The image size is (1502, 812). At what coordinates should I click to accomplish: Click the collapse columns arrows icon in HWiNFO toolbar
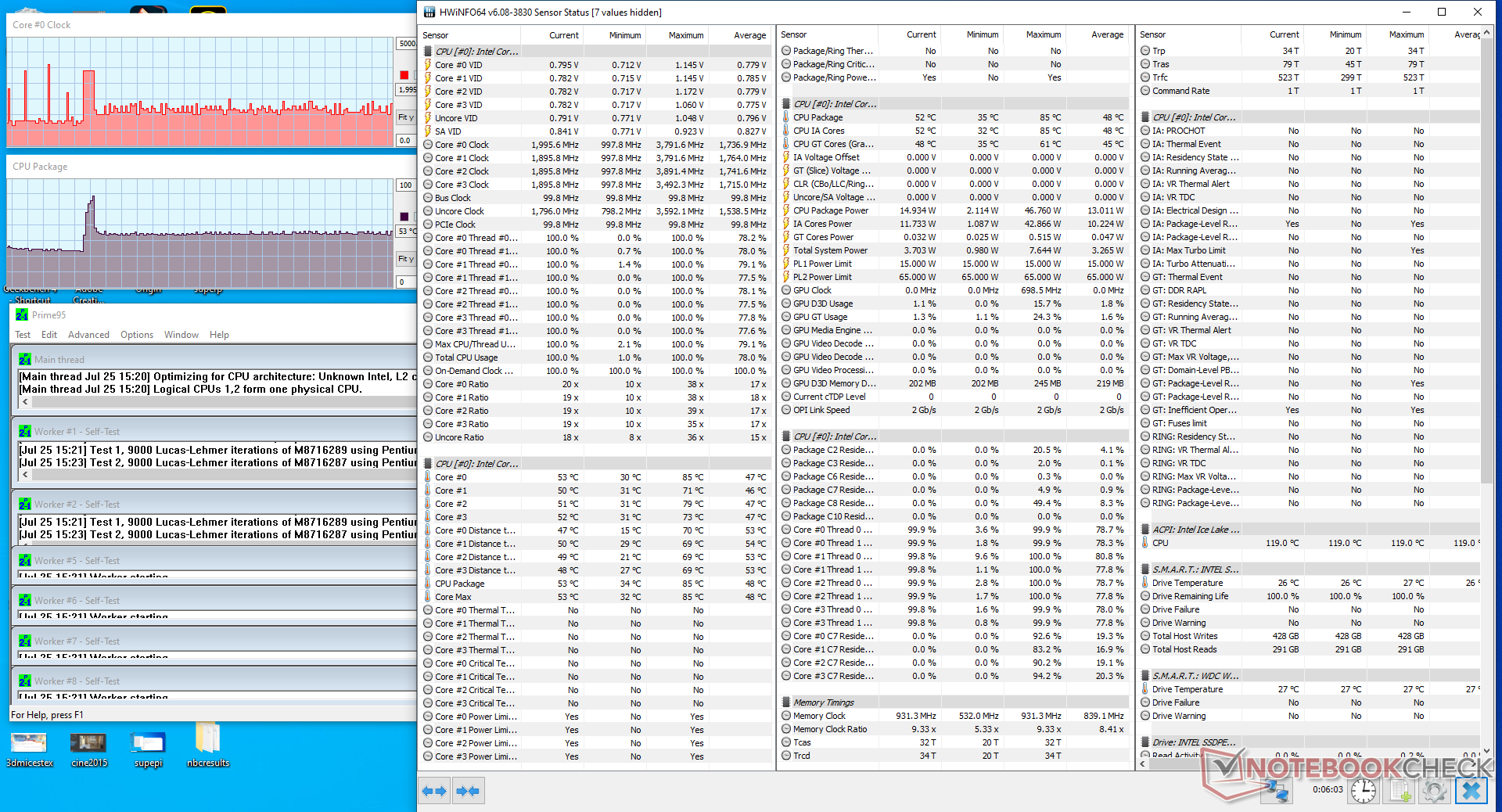pos(468,791)
